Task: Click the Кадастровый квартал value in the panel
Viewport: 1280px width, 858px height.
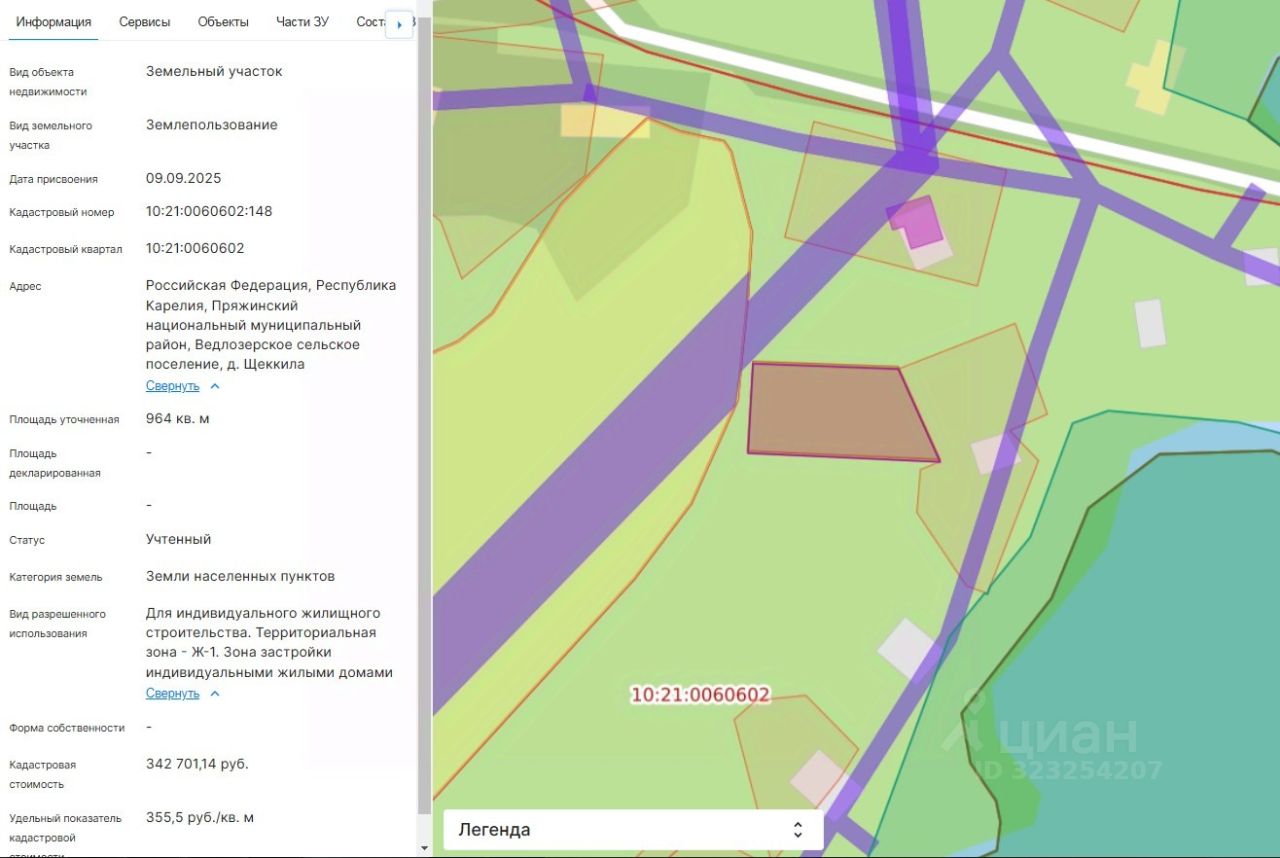Action: (195, 248)
